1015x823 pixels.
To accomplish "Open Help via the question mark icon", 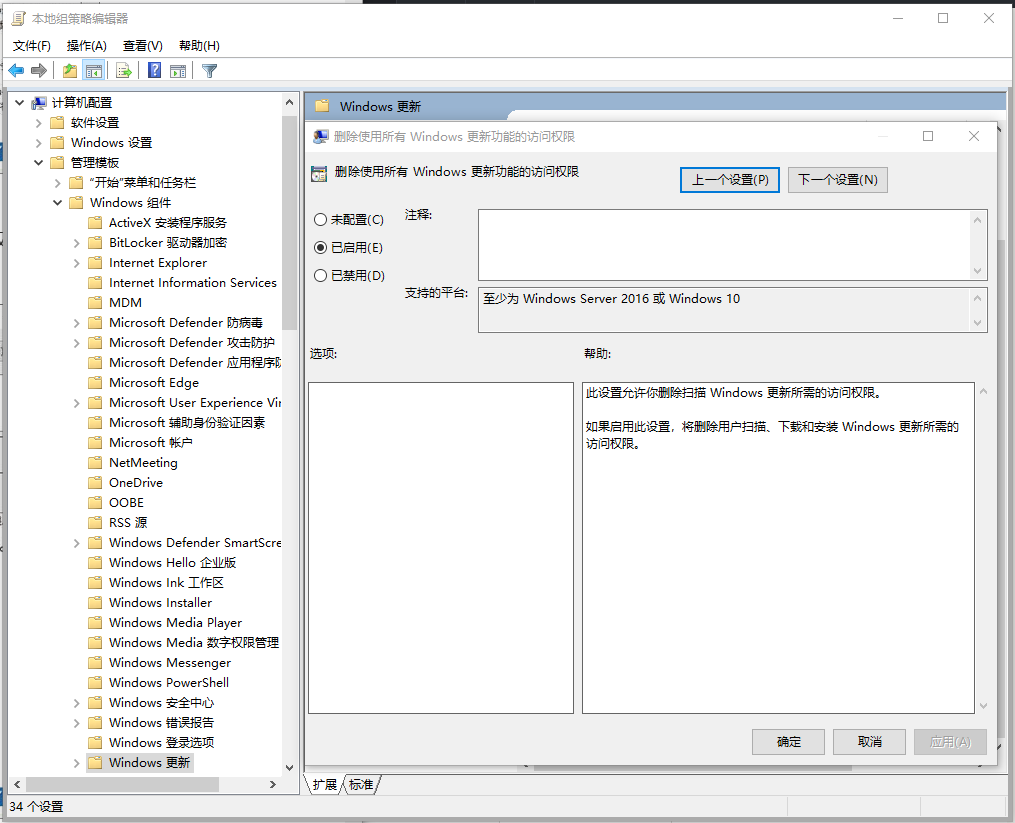I will [154, 70].
